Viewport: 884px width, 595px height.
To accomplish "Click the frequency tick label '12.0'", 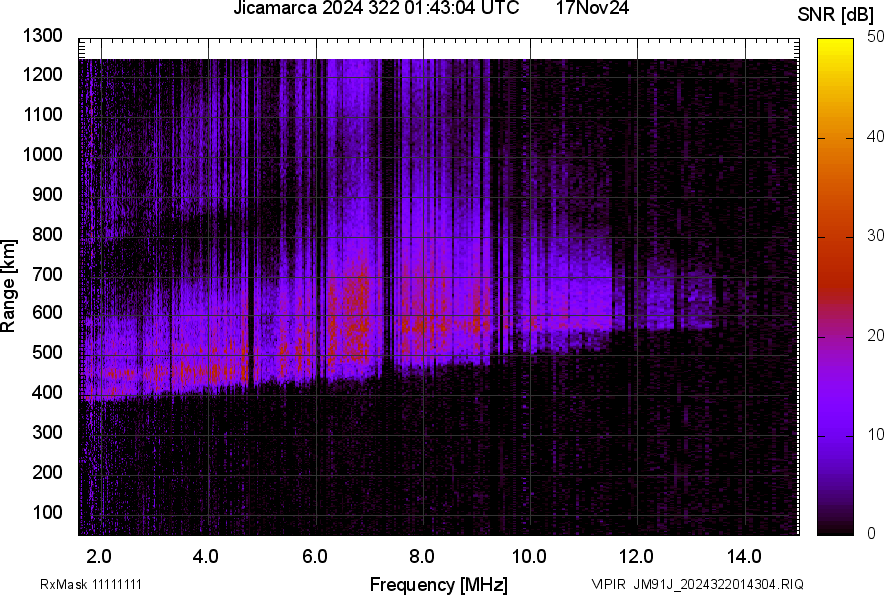I will coord(637,557).
